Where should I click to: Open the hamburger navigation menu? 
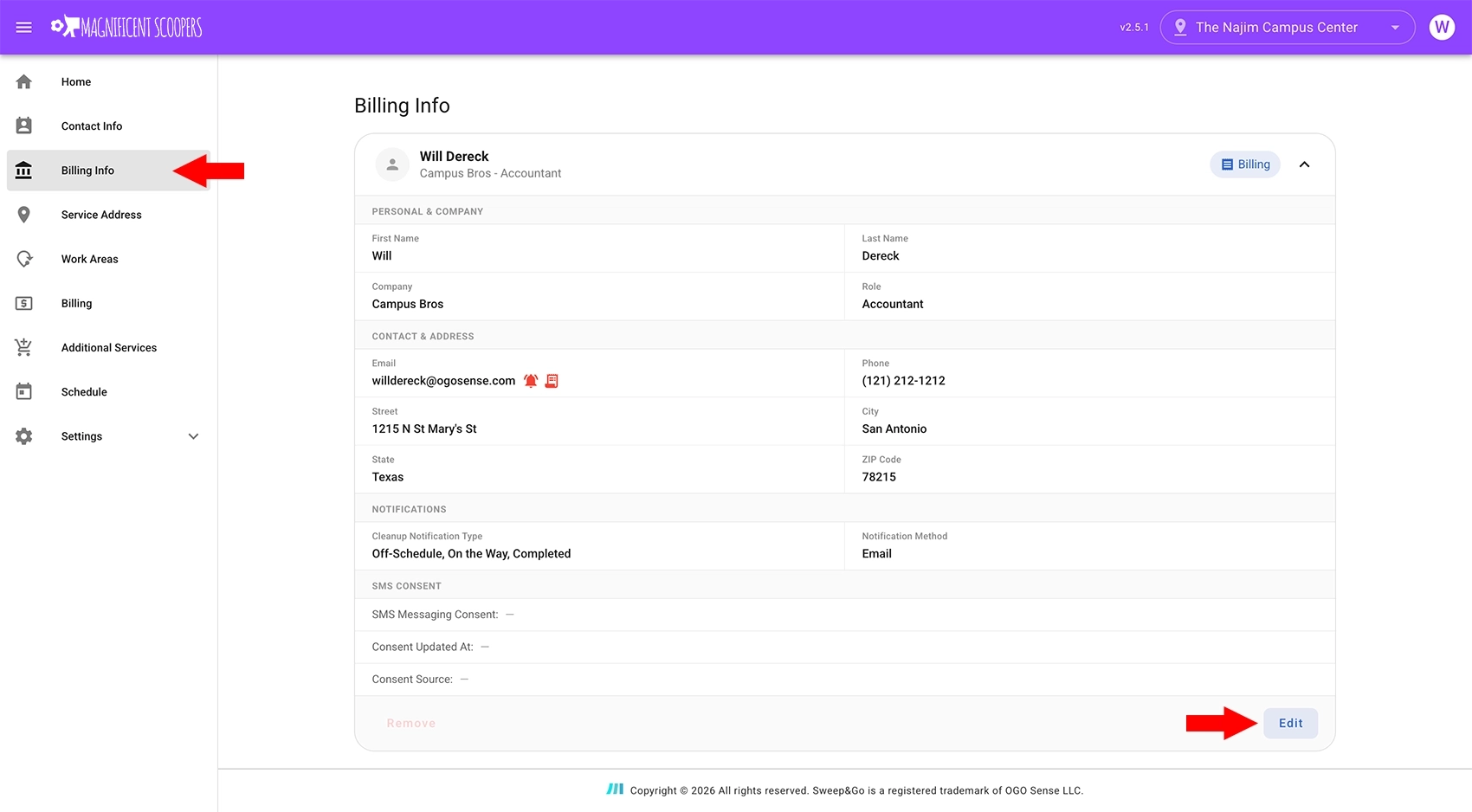coord(23,27)
